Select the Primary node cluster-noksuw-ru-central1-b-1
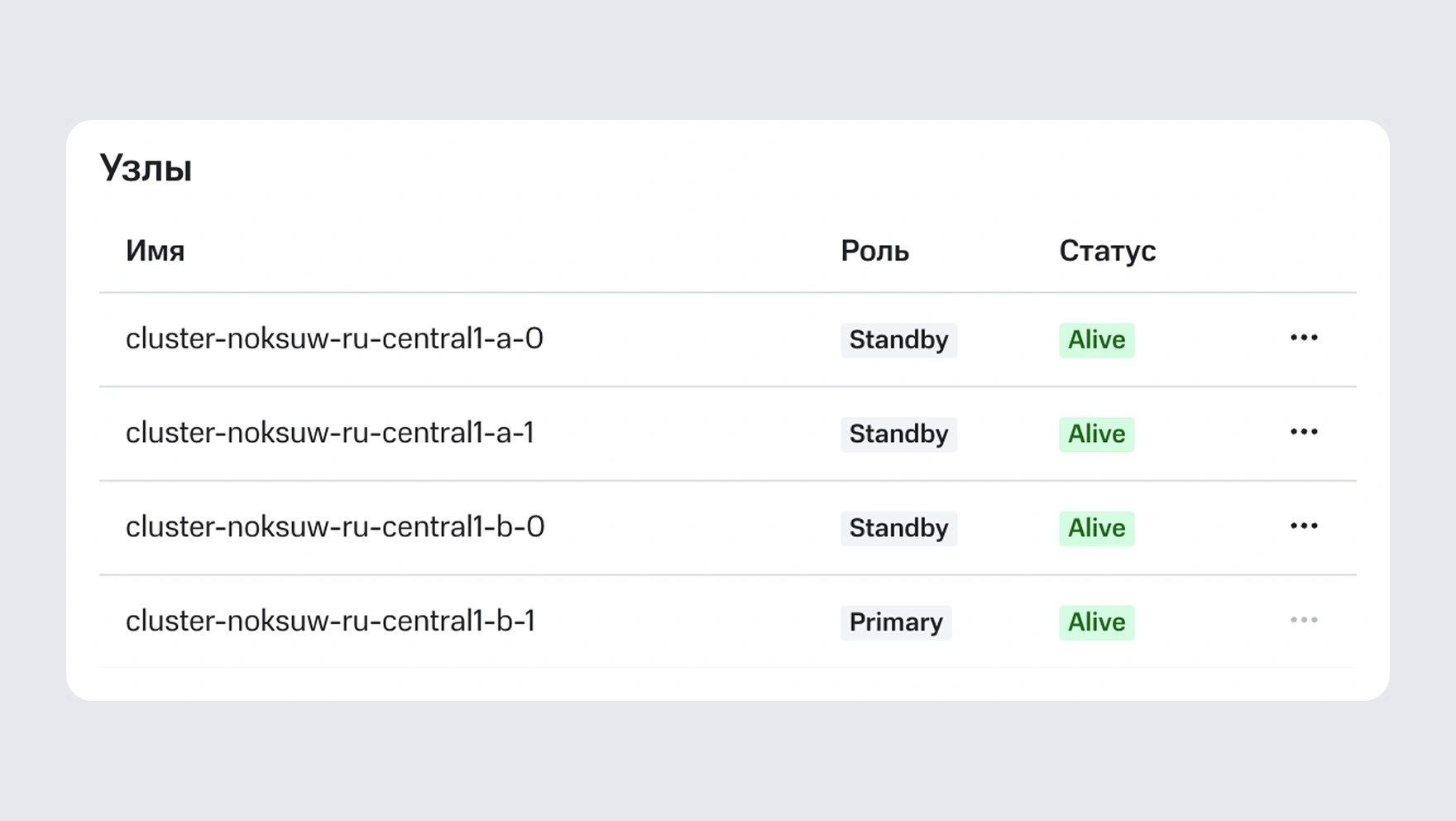 (x=333, y=622)
